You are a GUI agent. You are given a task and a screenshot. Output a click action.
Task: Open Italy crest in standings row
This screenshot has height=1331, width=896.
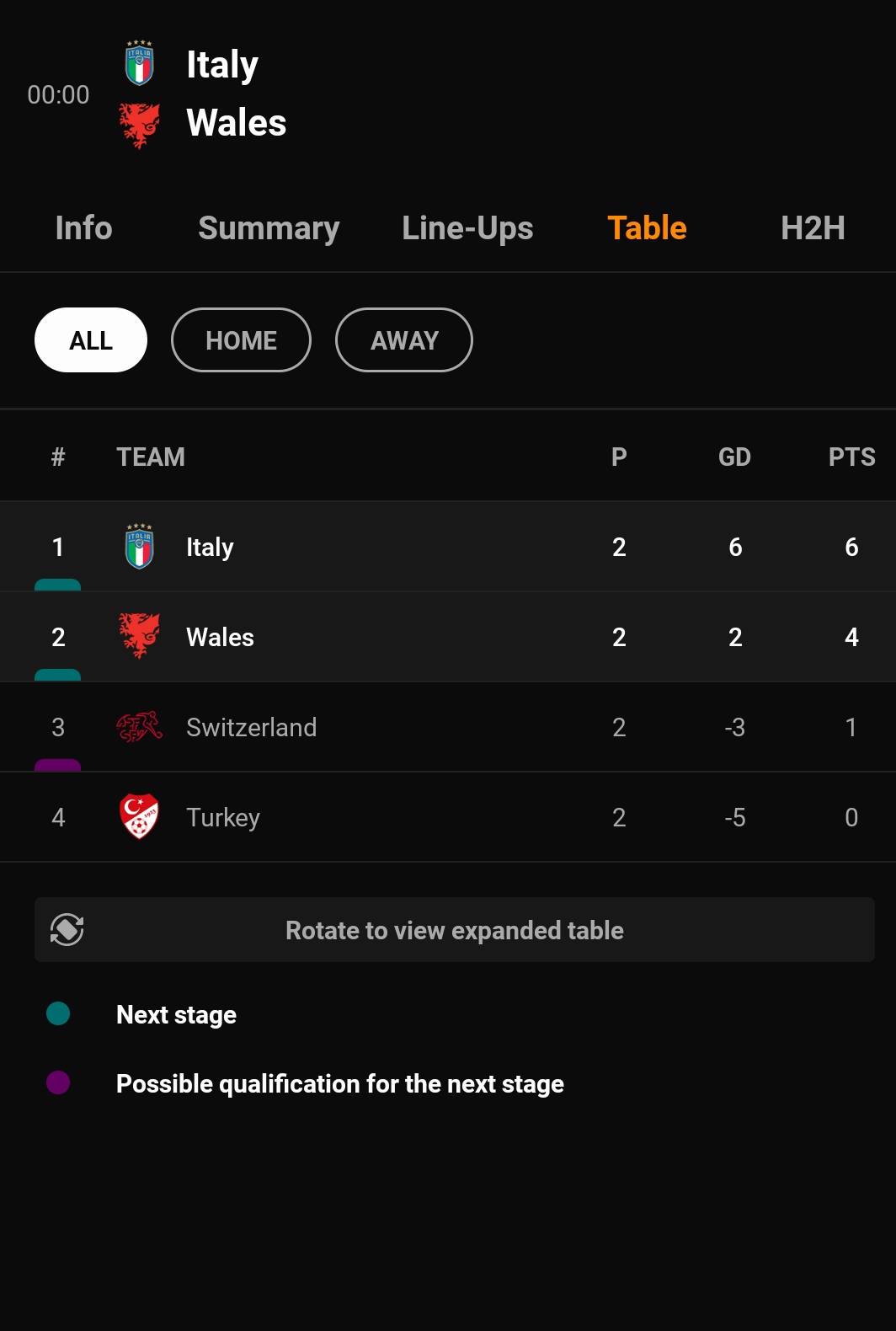click(x=139, y=547)
